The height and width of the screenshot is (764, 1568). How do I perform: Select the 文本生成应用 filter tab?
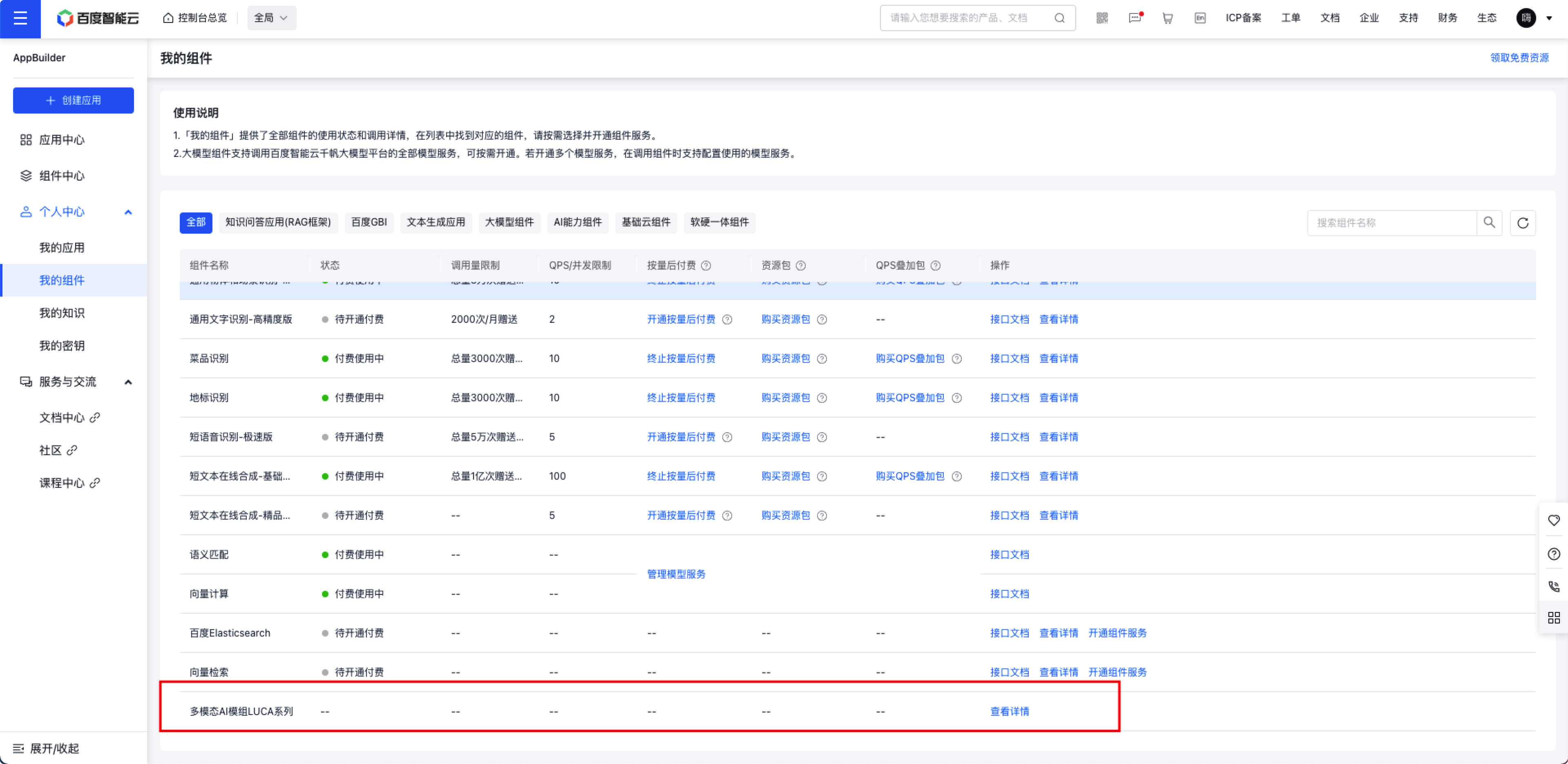436,222
